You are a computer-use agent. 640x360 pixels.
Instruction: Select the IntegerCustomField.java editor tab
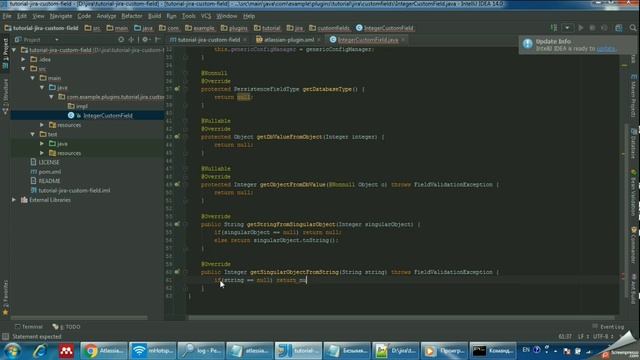pyautogui.click(x=368, y=40)
